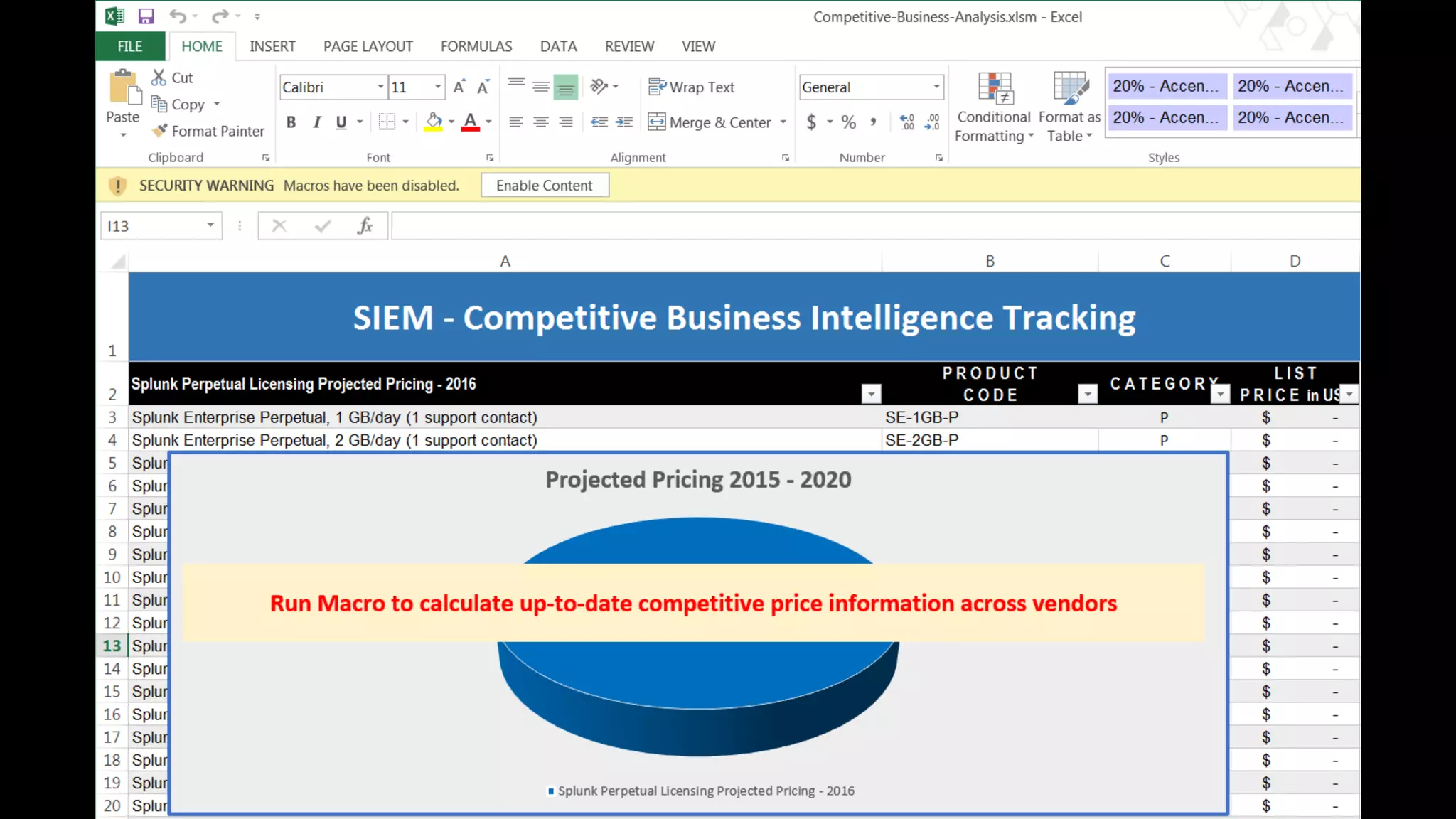
Task: Click the Conditional Formatting icon
Action: pos(994,88)
